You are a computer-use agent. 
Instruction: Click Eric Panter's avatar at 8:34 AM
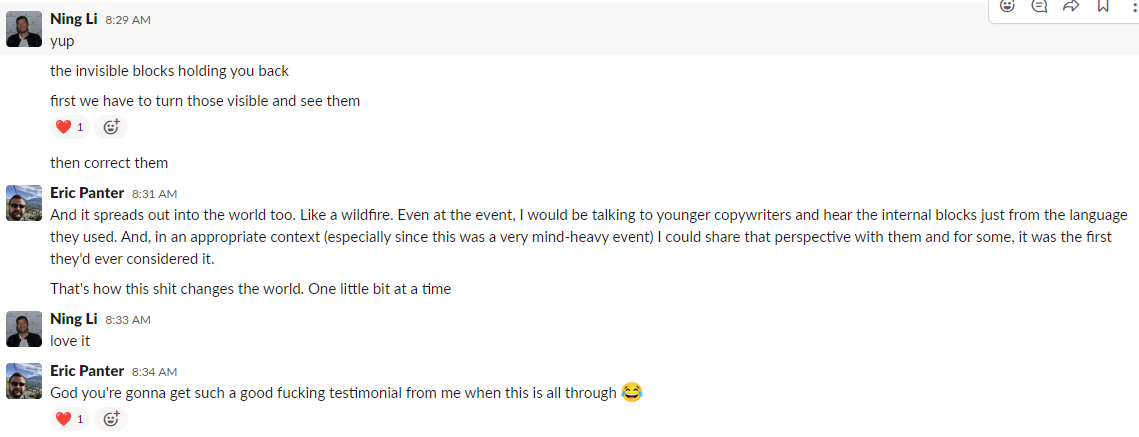pyautogui.click(x=24, y=380)
